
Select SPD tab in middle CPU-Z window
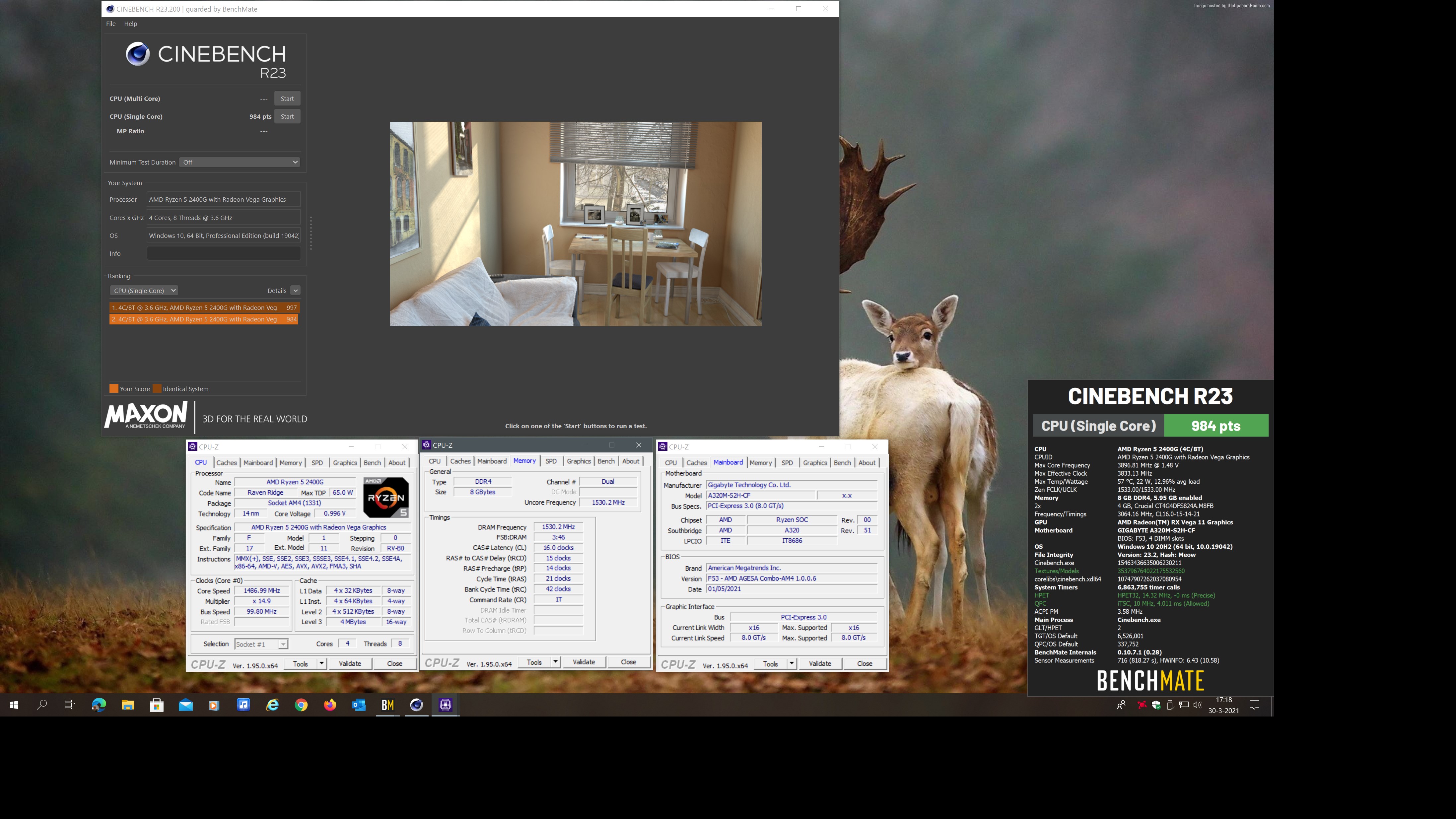tap(551, 461)
